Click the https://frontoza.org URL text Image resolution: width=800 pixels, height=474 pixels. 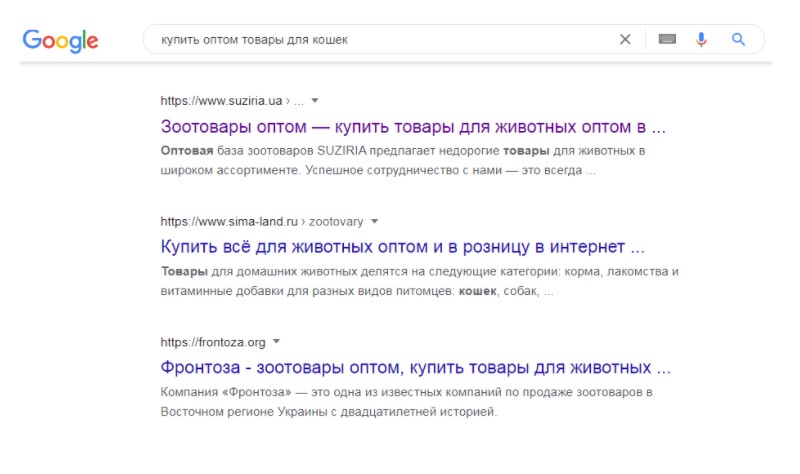[213, 341]
